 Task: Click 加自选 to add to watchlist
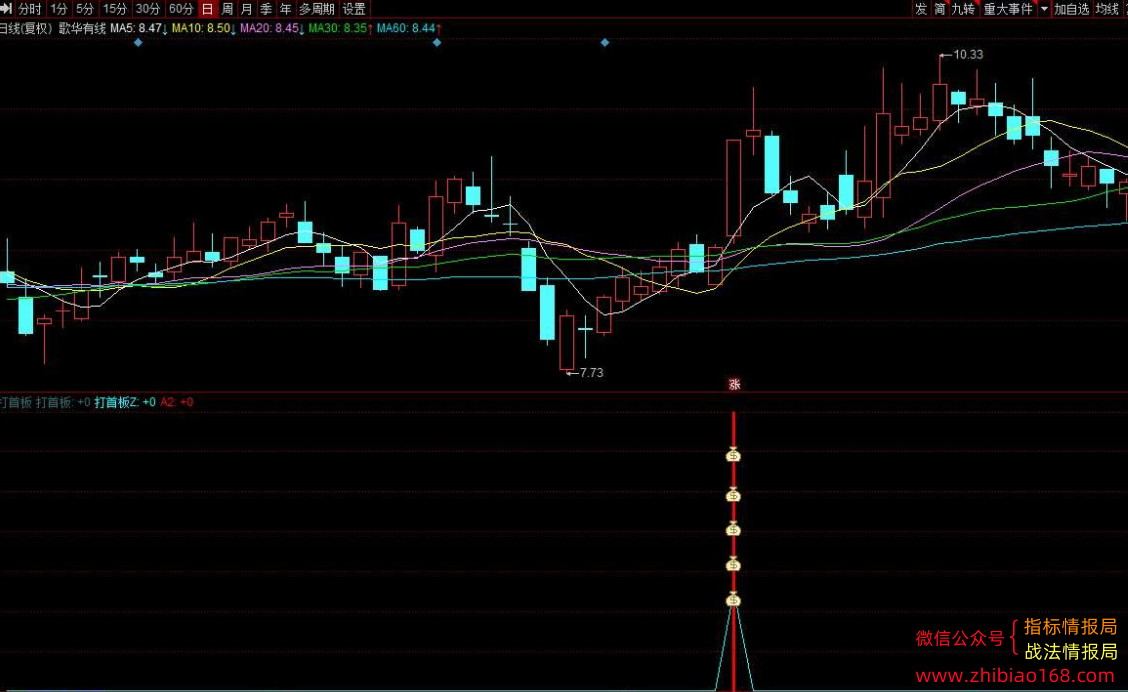[x=1072, y=9]
